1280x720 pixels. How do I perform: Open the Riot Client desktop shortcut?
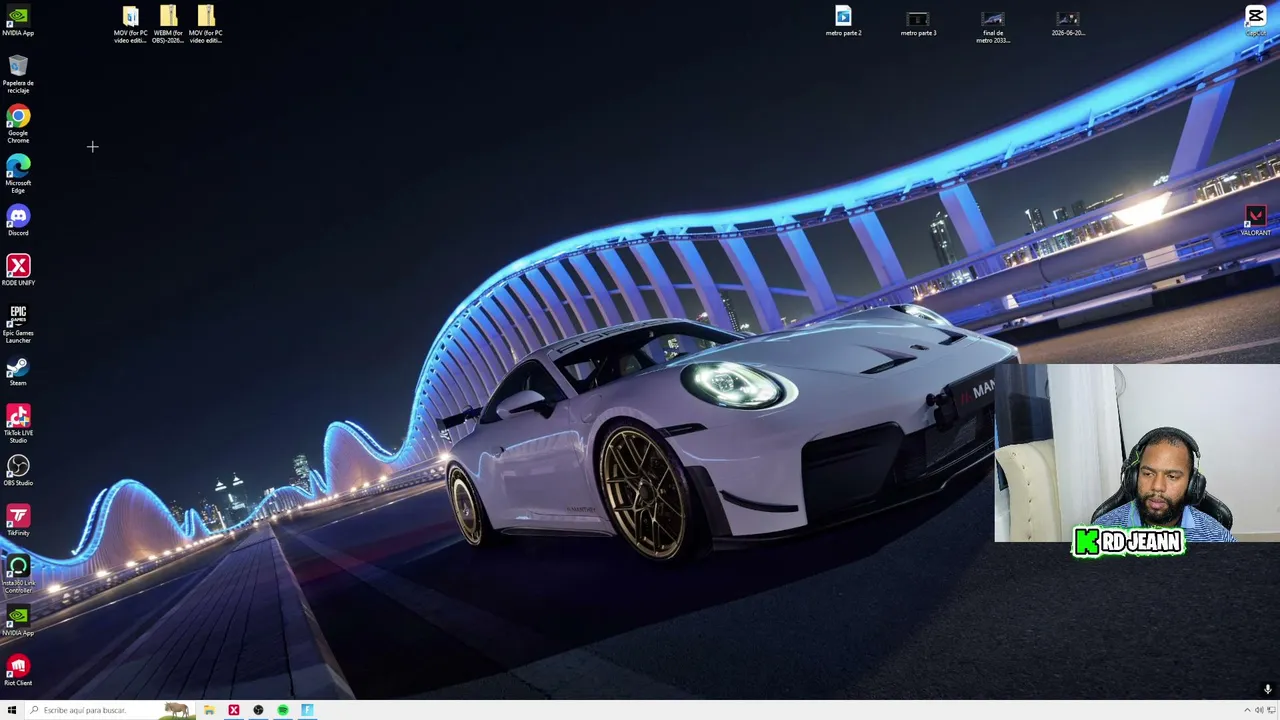tap(18, 671)
